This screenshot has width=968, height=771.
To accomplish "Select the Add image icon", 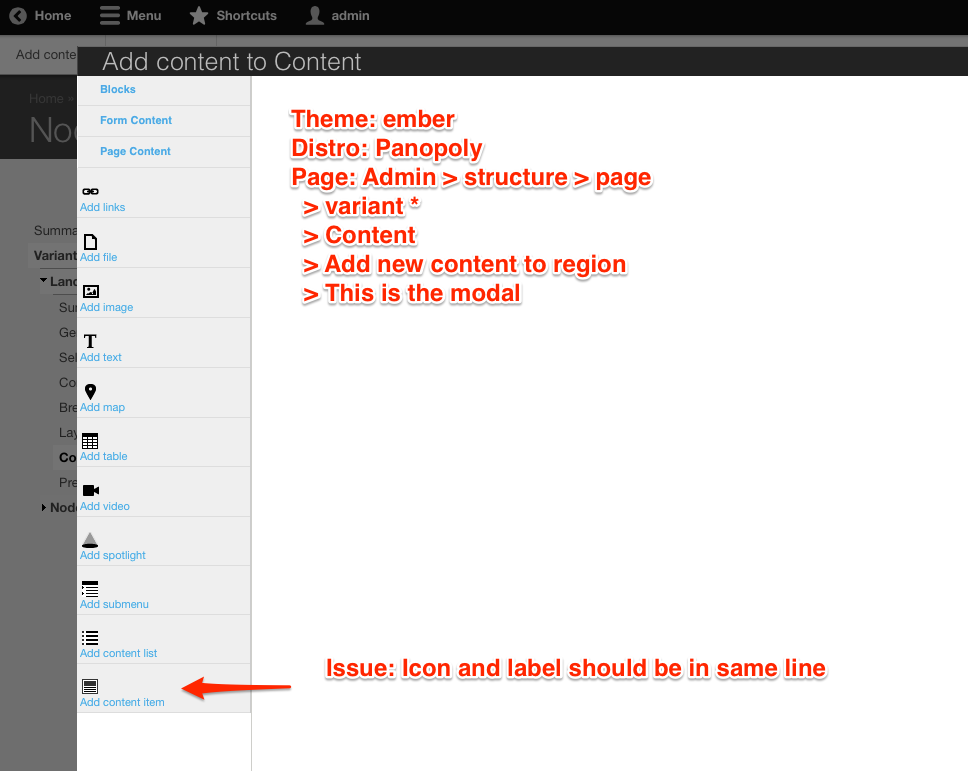I will pos(89,290).
